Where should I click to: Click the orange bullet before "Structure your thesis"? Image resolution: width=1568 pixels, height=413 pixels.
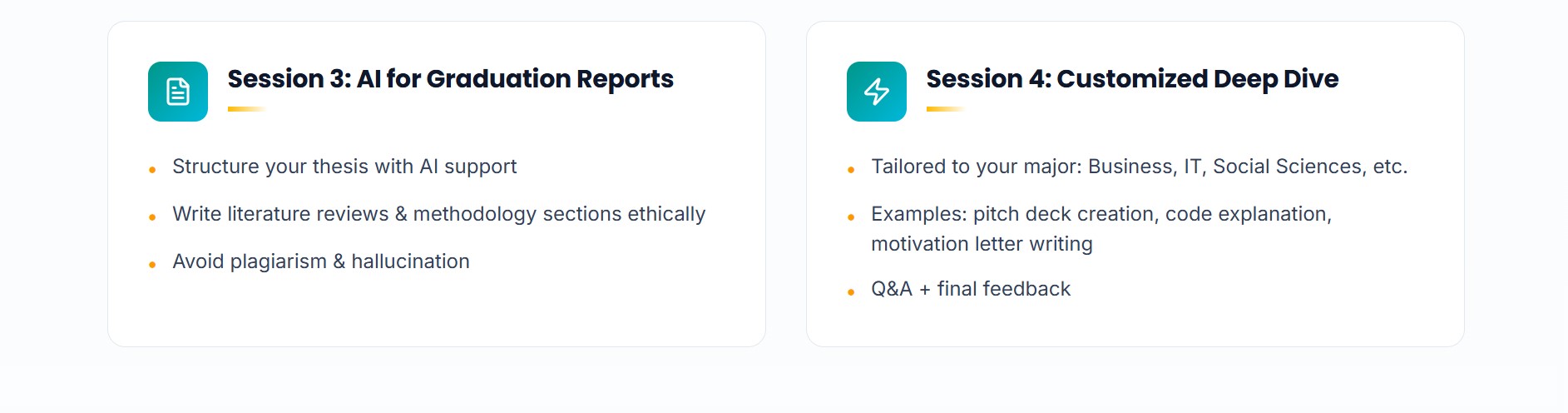tap(152, 170)
